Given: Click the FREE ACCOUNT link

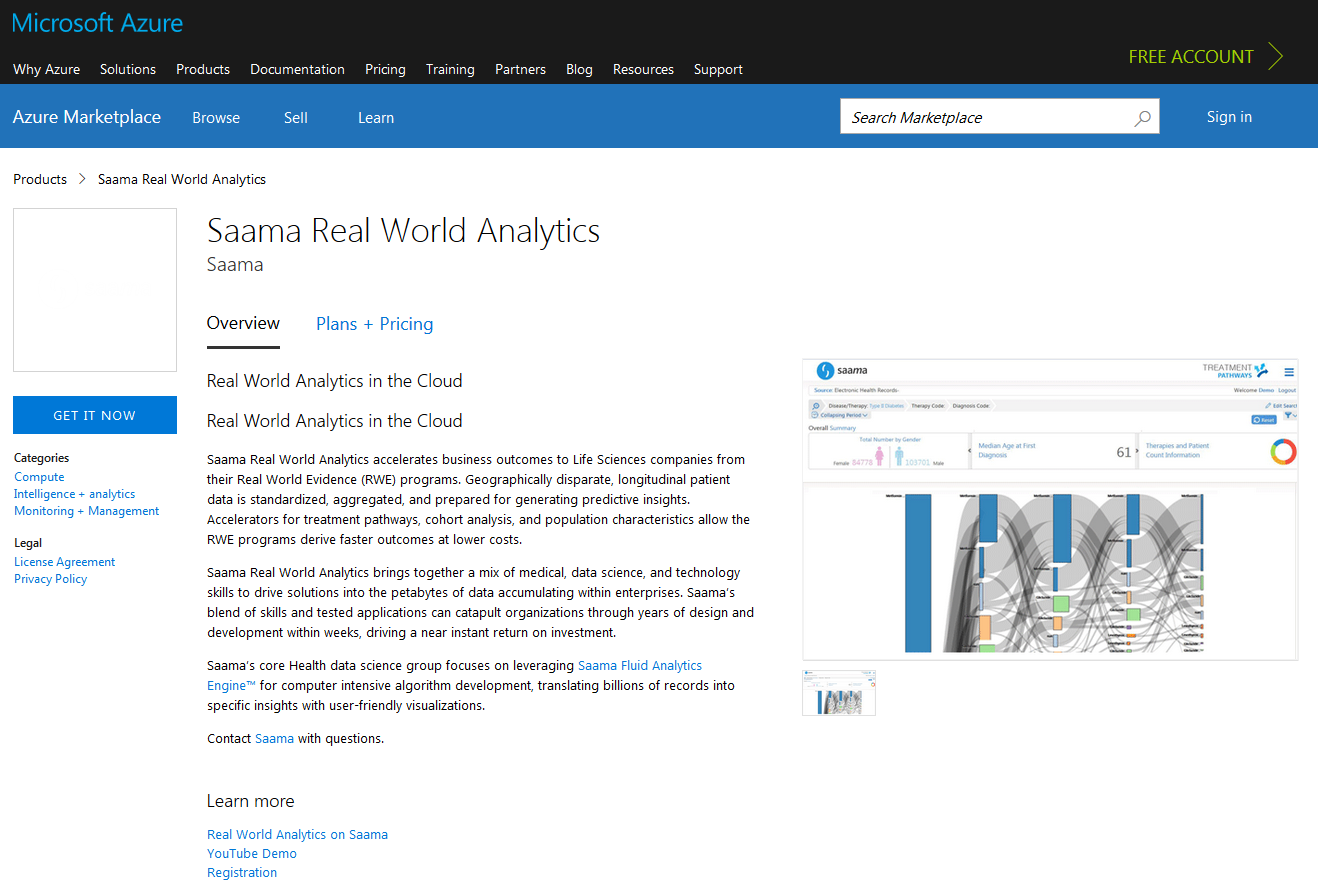Looking at the screenshot, I should click(1190, 57).
